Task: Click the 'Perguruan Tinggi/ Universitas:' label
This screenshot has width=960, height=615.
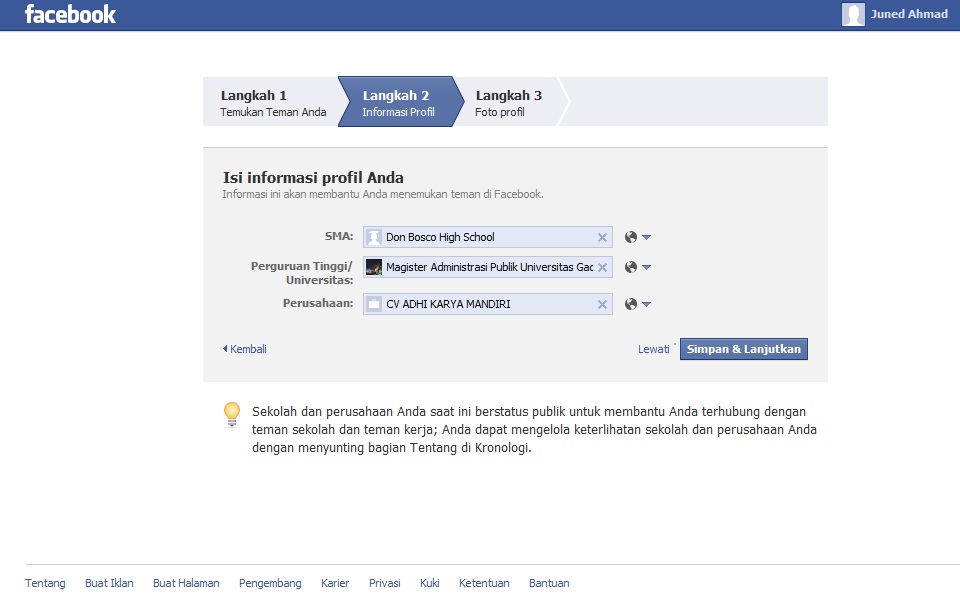Action: pos(302,273)
